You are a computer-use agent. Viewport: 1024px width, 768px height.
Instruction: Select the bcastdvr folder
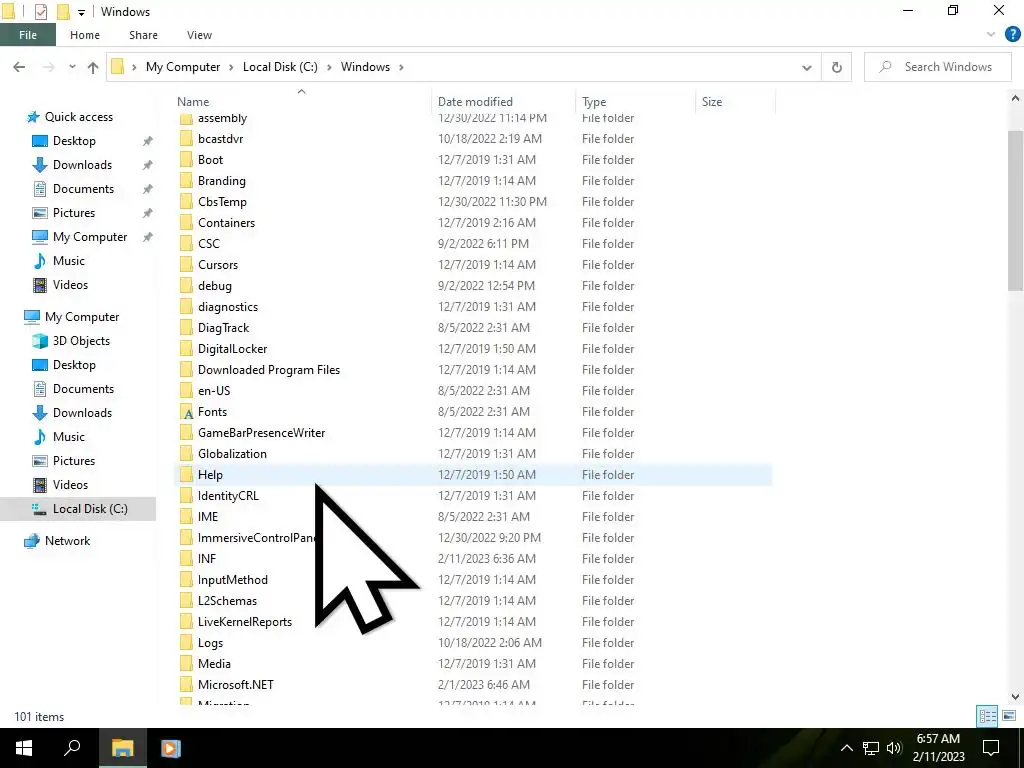220,138
